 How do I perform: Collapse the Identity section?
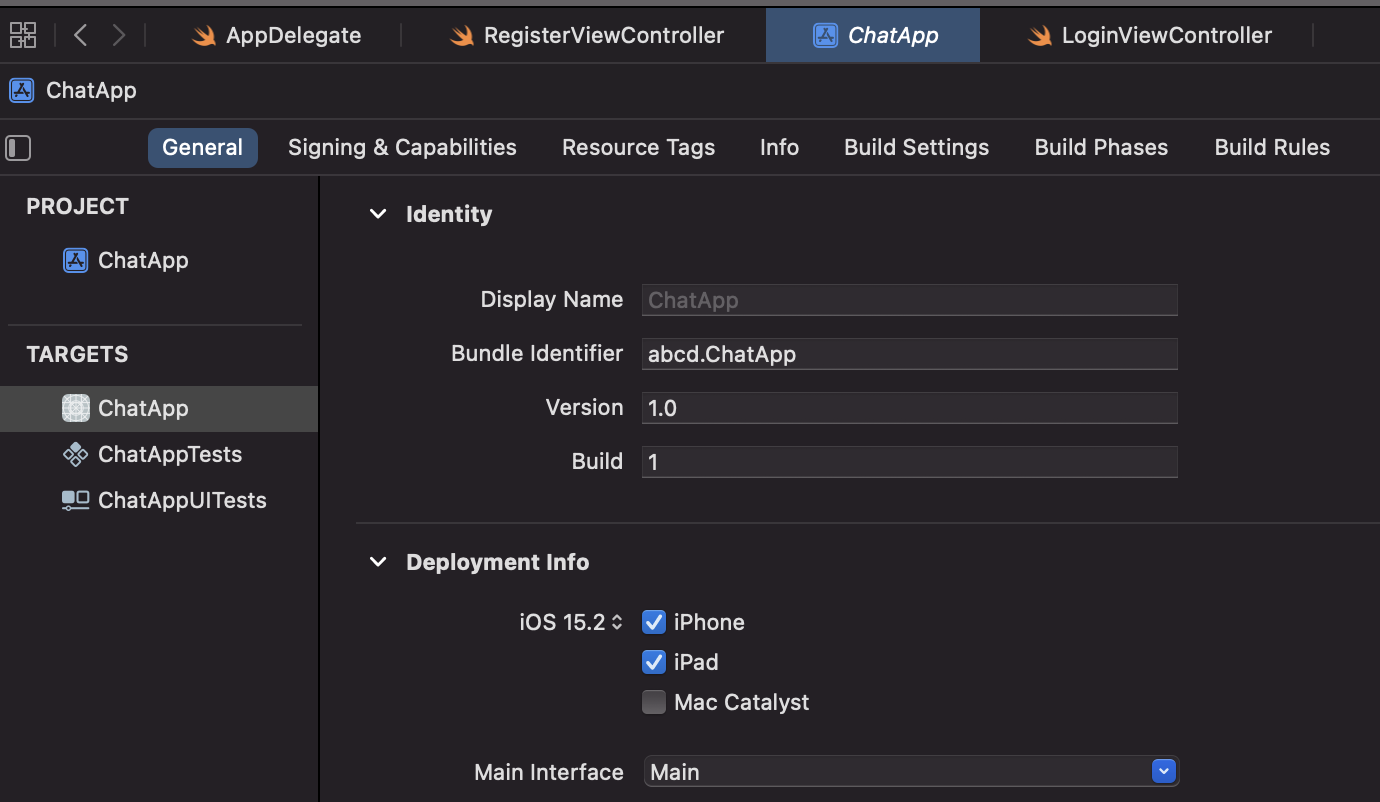[378, 214]
